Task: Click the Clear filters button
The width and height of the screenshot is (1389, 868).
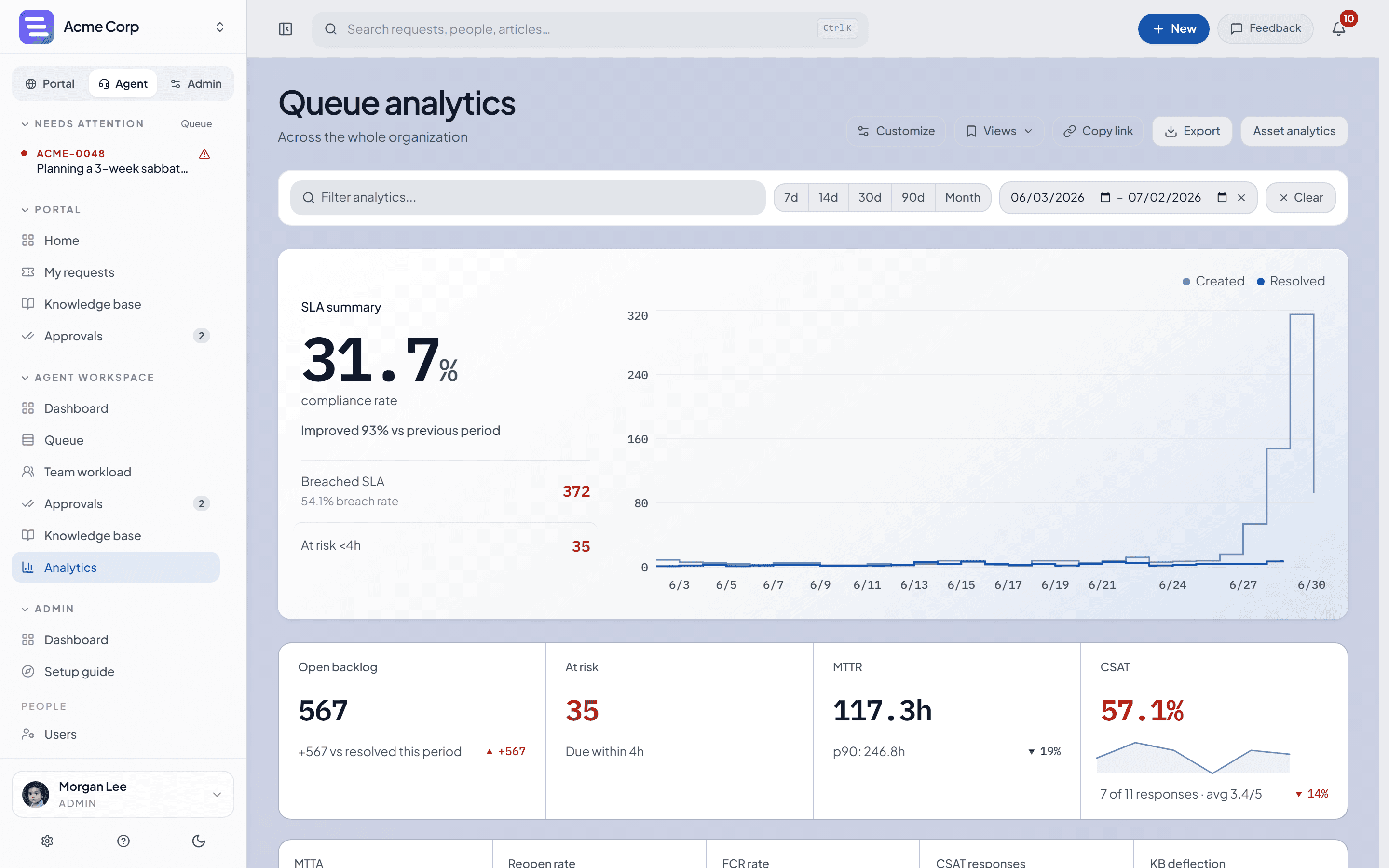Action: (x=1301, y=198)
